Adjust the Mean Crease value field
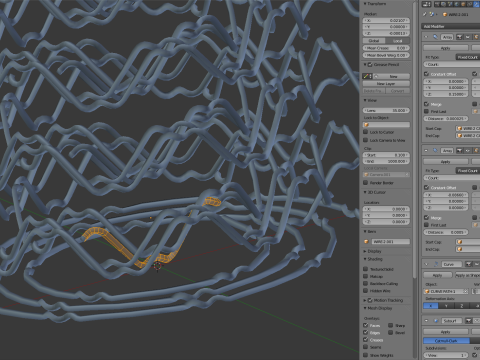 386,48
